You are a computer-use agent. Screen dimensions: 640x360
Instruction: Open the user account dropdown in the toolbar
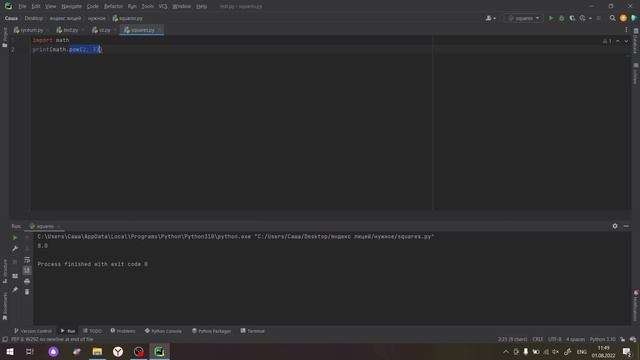pyautogui.click(x=490, y=18)
